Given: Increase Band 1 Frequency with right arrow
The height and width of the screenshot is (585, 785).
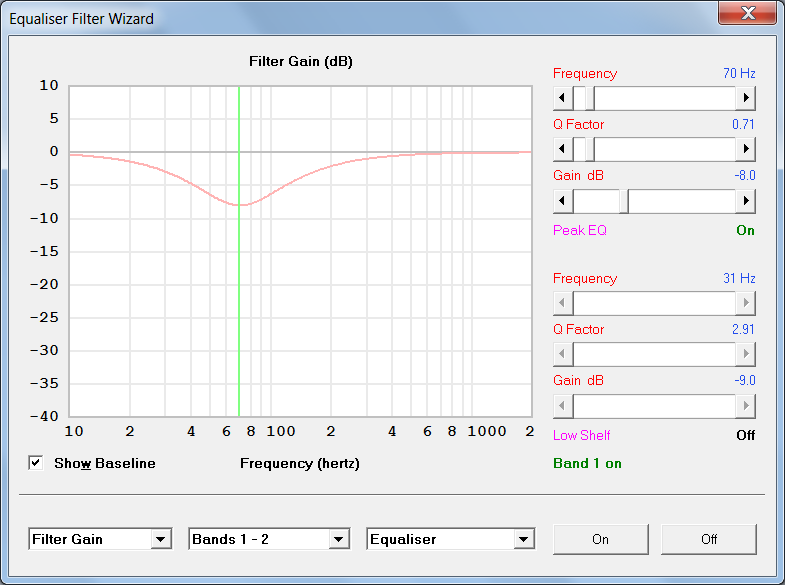Looking at the screenshot, I should click(x=745, y=98).
